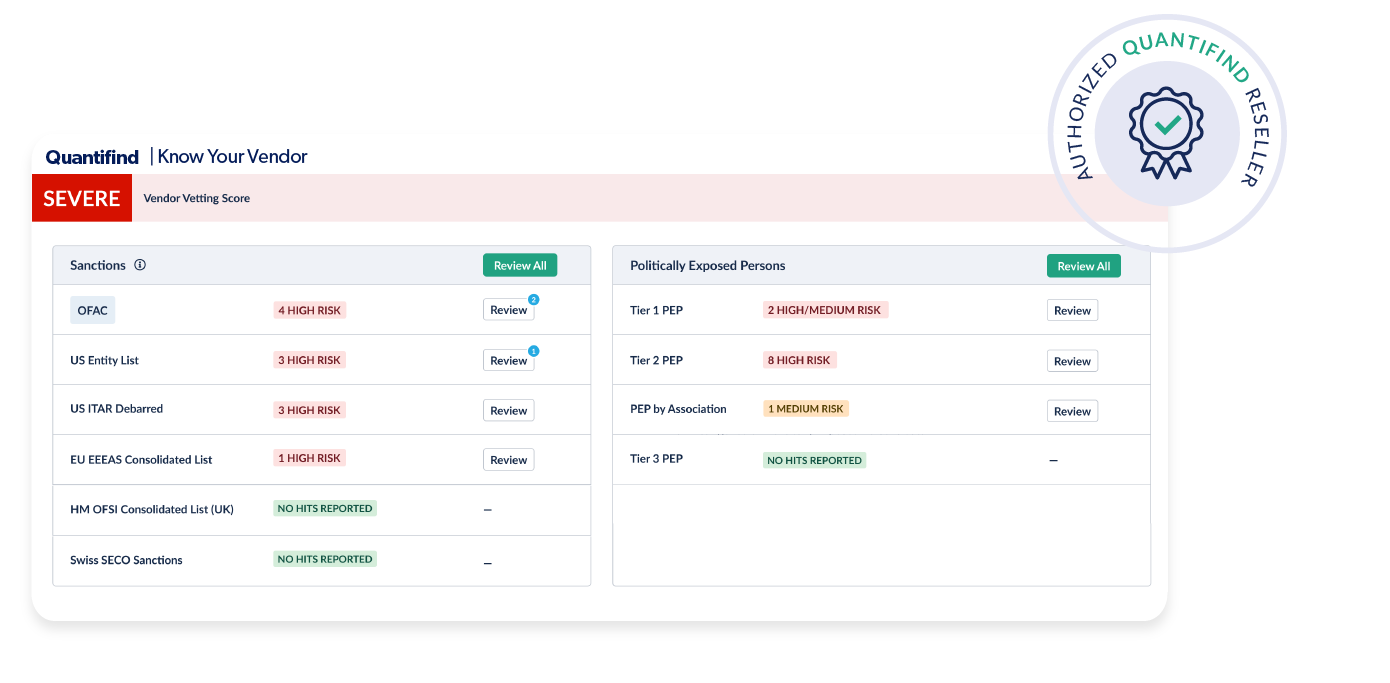Click the 8 HIGH RISK badge
The height and width of the screenshot is (683, 1390).
(799, 360)
